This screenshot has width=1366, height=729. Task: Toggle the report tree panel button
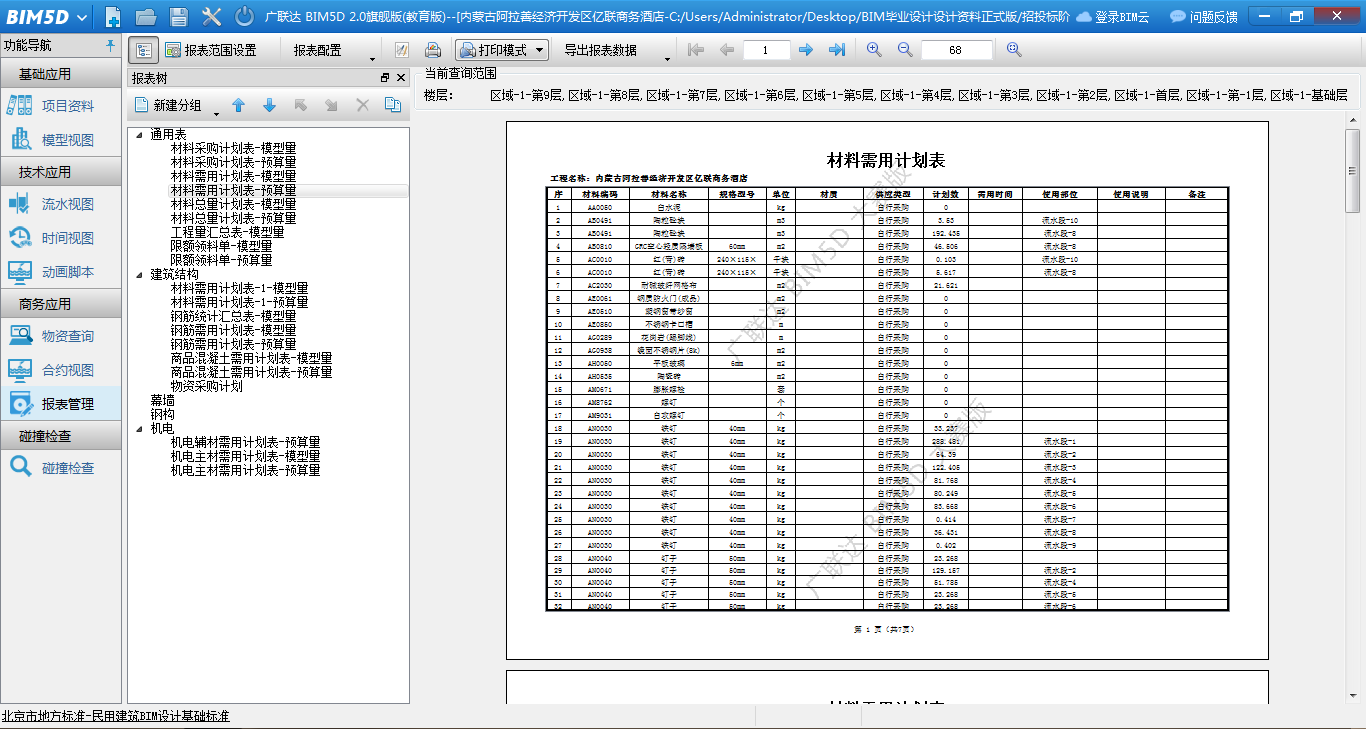[143, 50]
